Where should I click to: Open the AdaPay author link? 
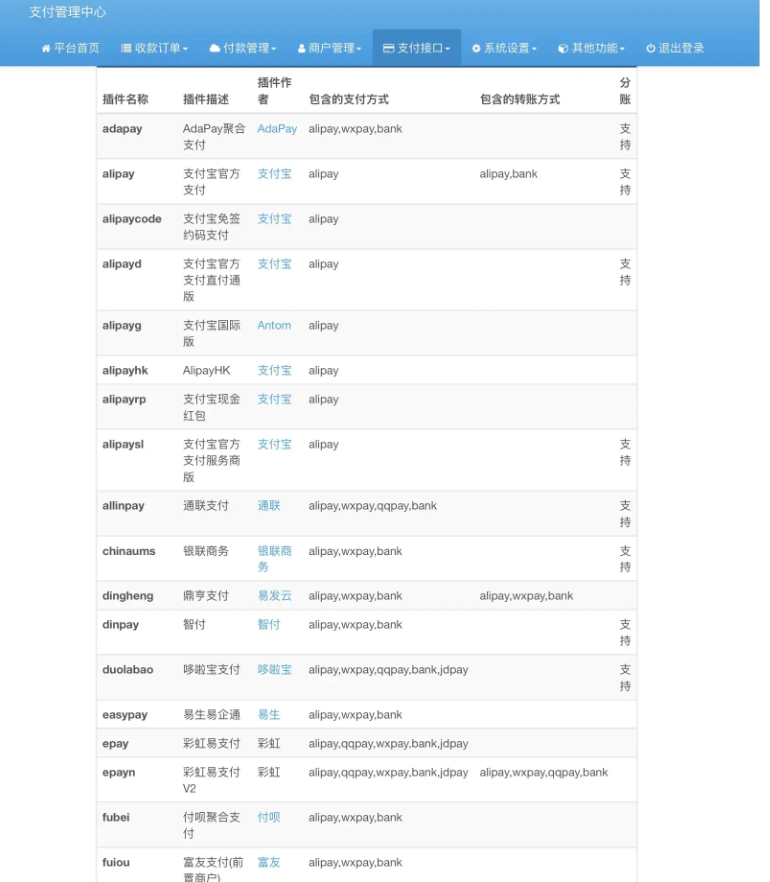coord(277,129)
